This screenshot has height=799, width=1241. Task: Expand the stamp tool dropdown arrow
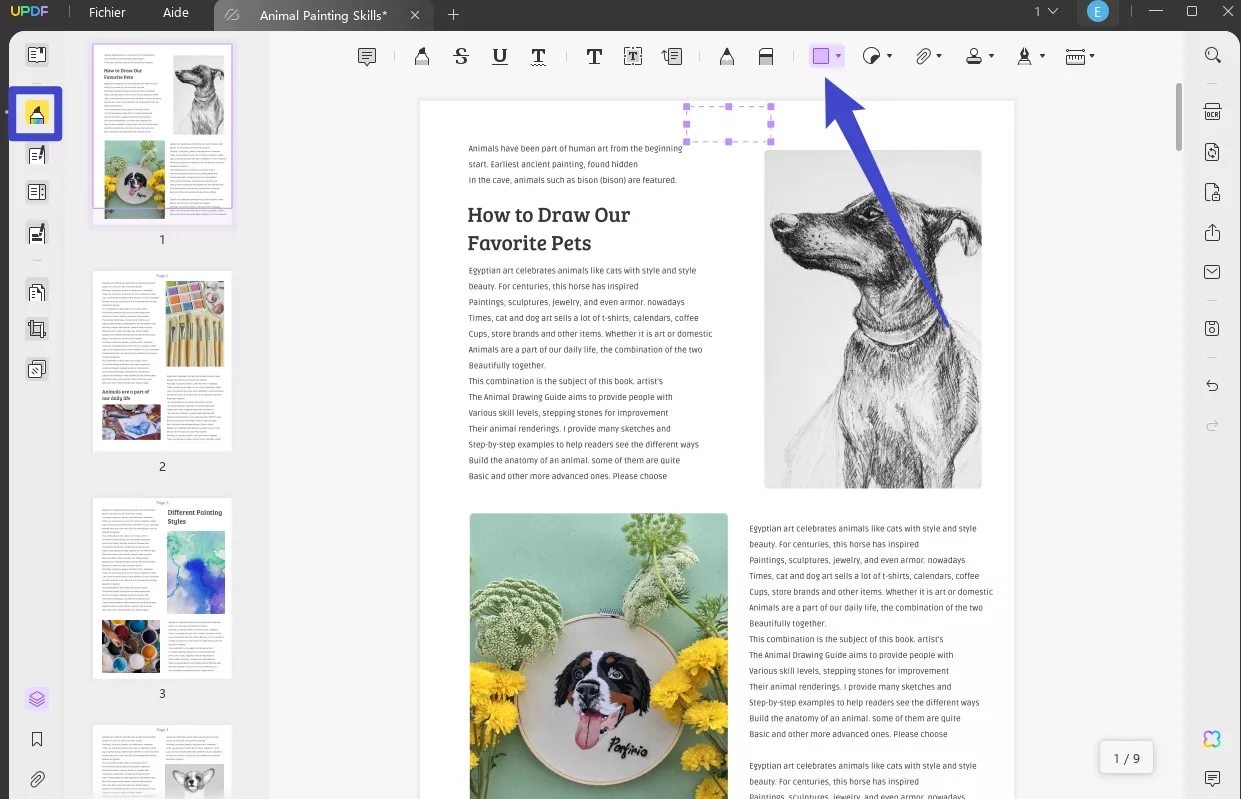click(x=992, y=57)
